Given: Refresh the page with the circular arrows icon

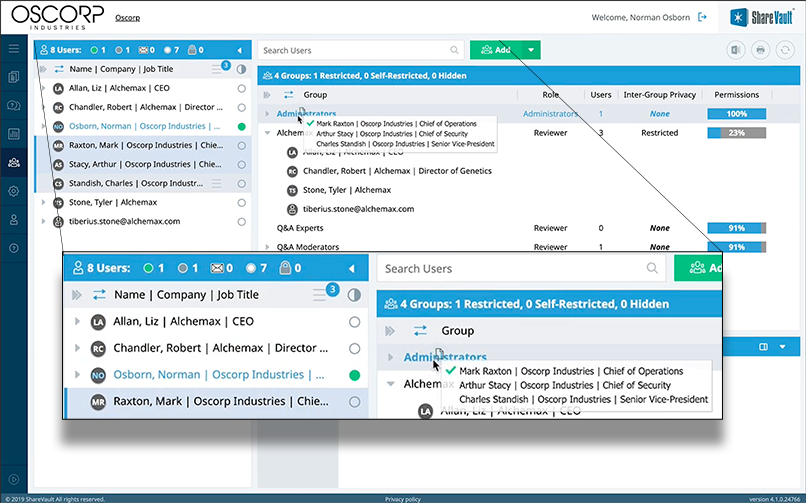Looking at the screenshot, I should 785,50.
